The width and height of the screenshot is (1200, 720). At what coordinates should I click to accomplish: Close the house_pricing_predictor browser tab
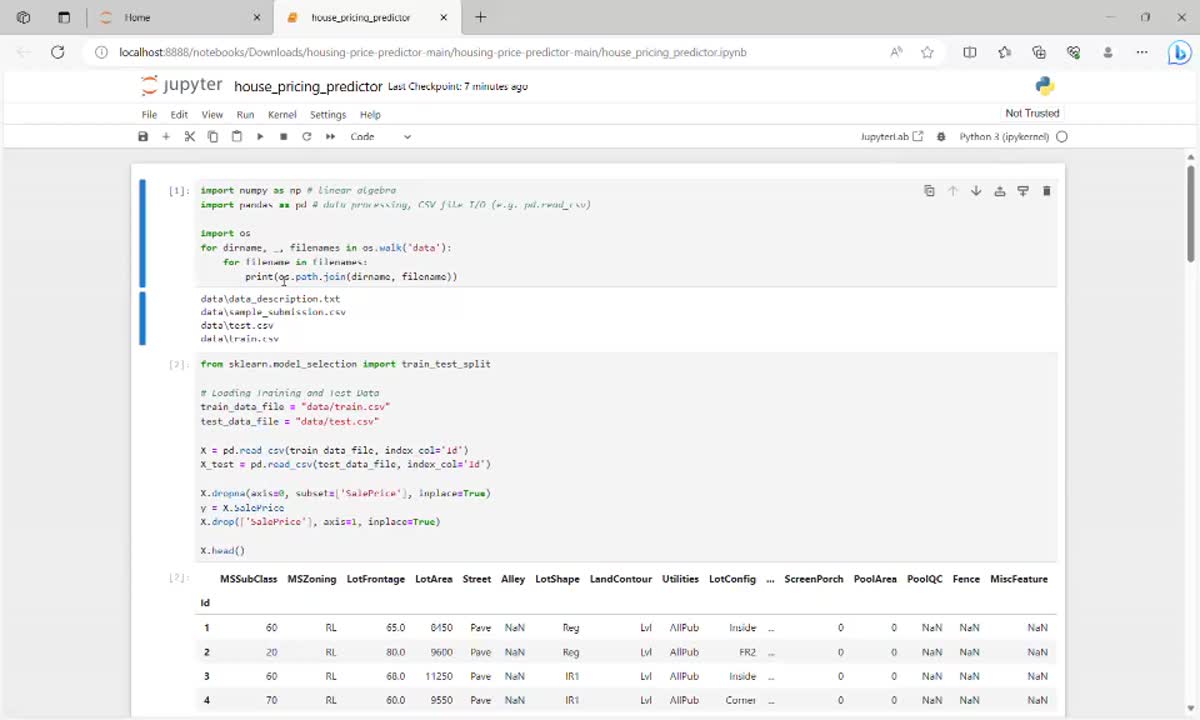pyautogui.click(x=444, y=17)
